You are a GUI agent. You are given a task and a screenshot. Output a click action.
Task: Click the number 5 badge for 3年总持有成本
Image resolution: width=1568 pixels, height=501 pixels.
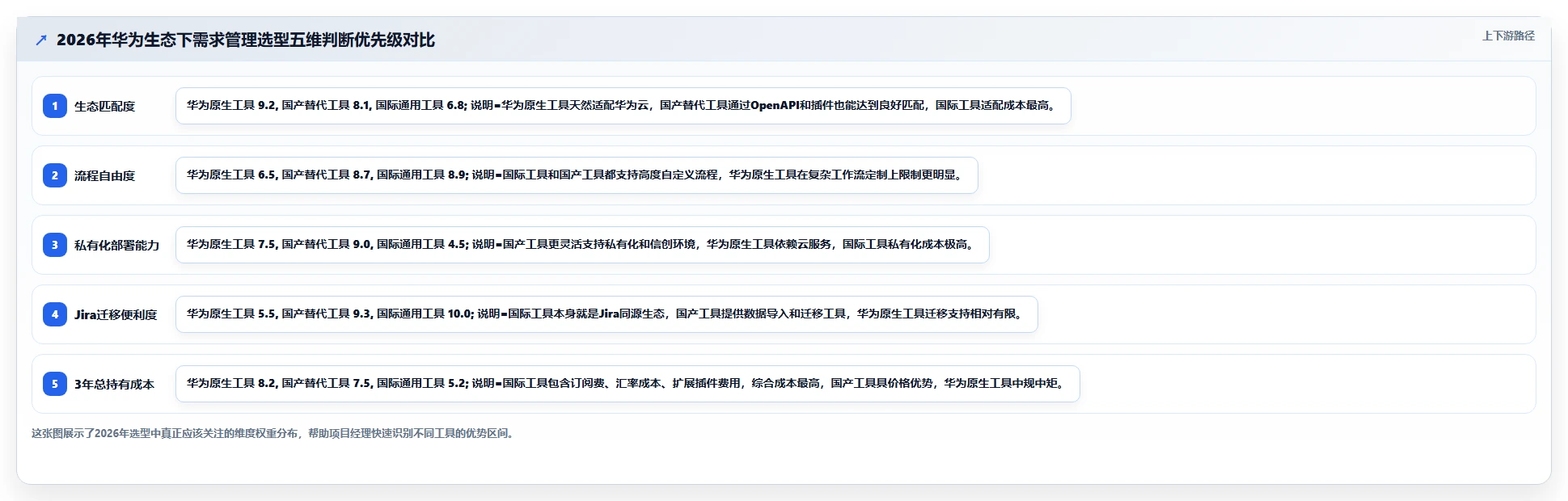pyautogui.click(x=55, y=384)
